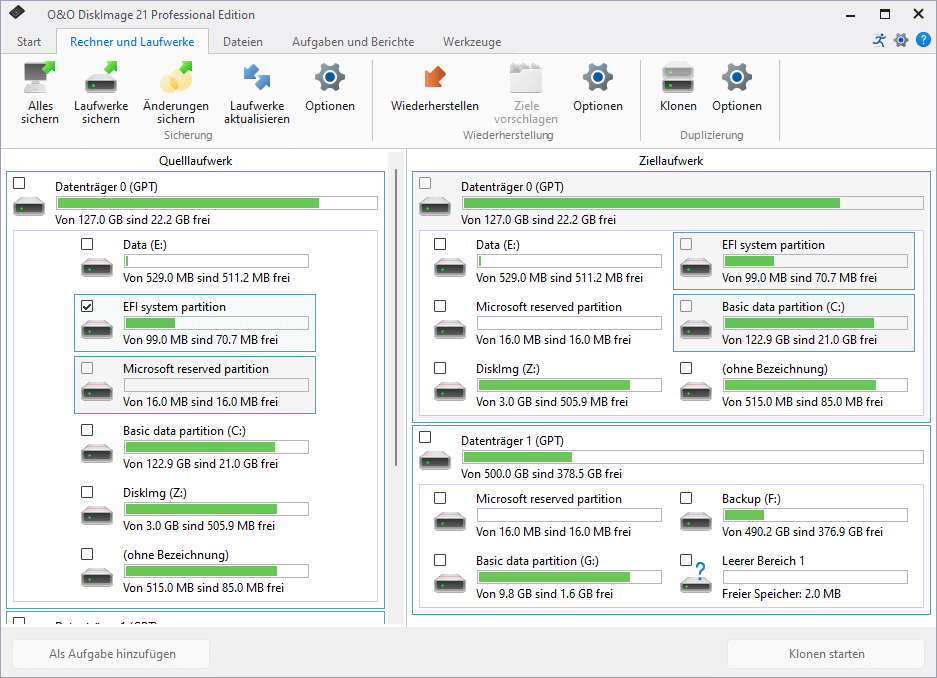
Task: Click source Datenträger 0 drive icon
Action: point(29,207)
